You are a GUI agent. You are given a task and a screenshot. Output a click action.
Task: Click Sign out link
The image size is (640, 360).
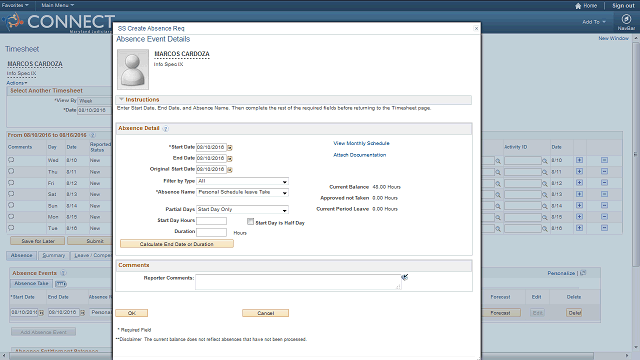(x=623, y=6)
